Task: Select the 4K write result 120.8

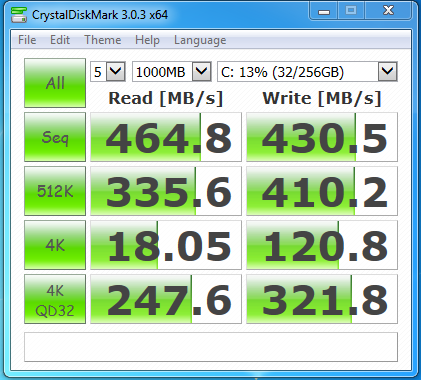Action: [x=322, y=245]
